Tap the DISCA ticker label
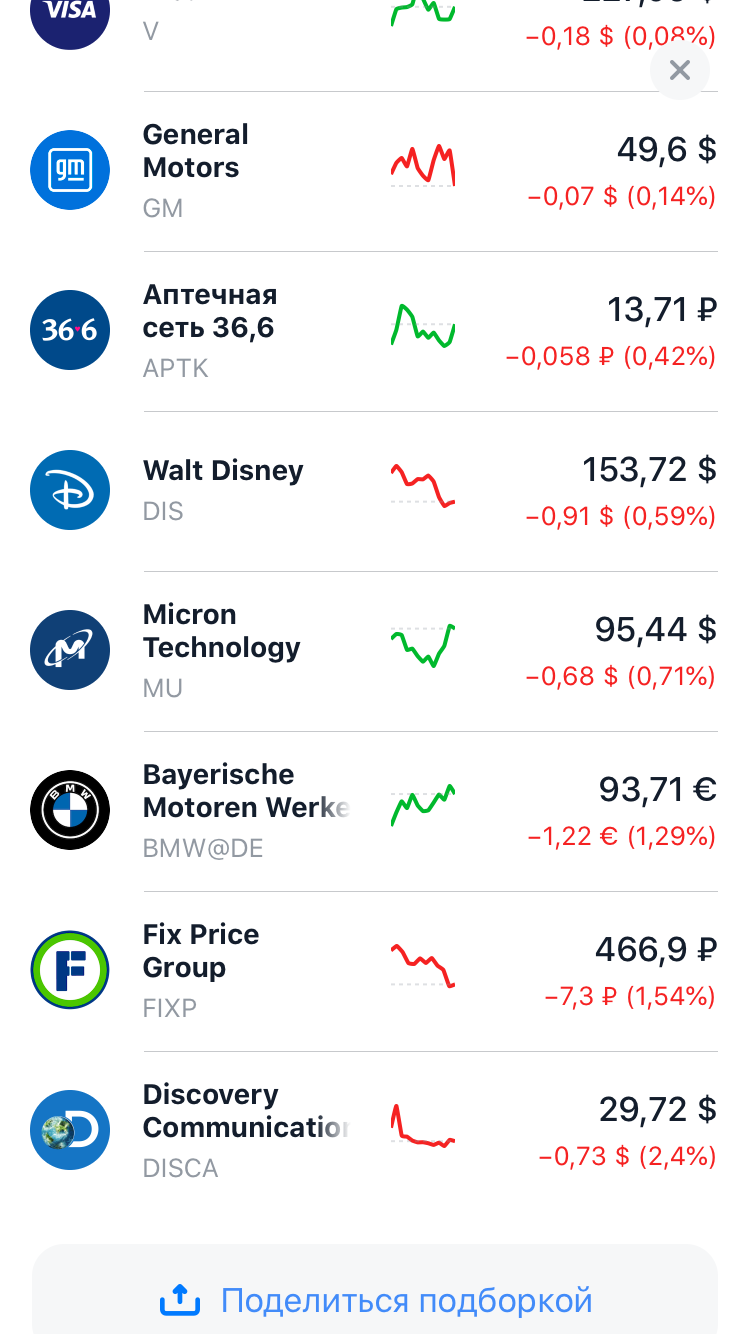 click(180, 1168)
